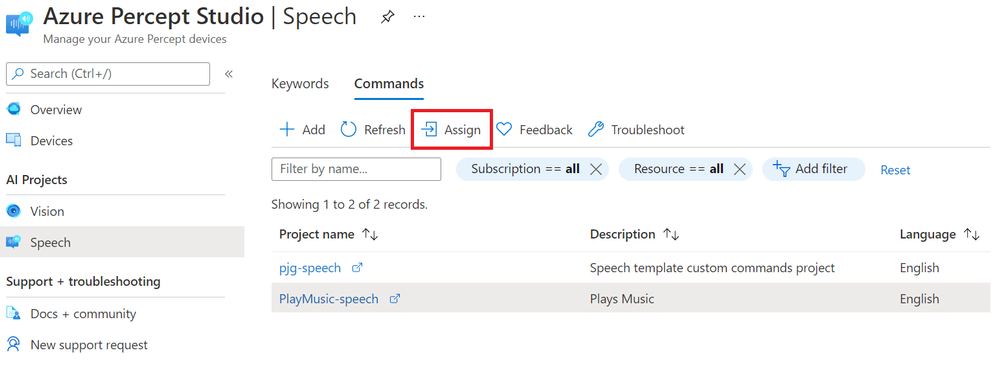
Task: Select Speech under AI Projects
Action: click(50, 243)
